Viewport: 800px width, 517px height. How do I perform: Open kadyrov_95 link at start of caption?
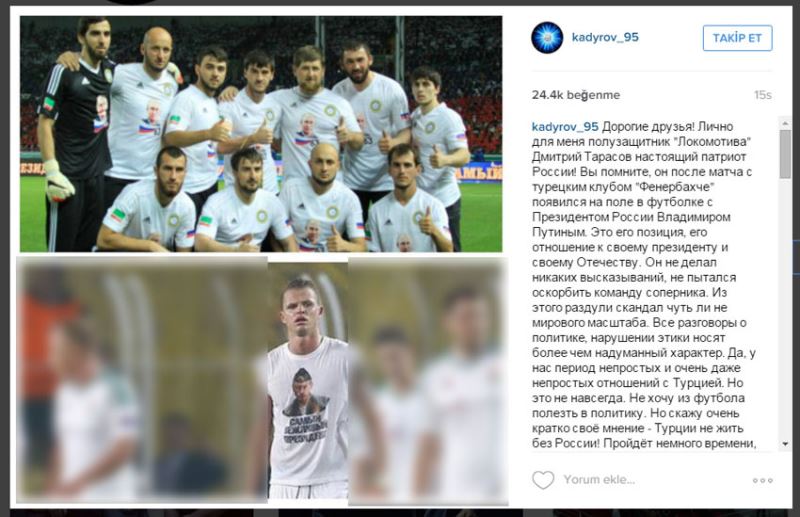[x=565, y=127]
